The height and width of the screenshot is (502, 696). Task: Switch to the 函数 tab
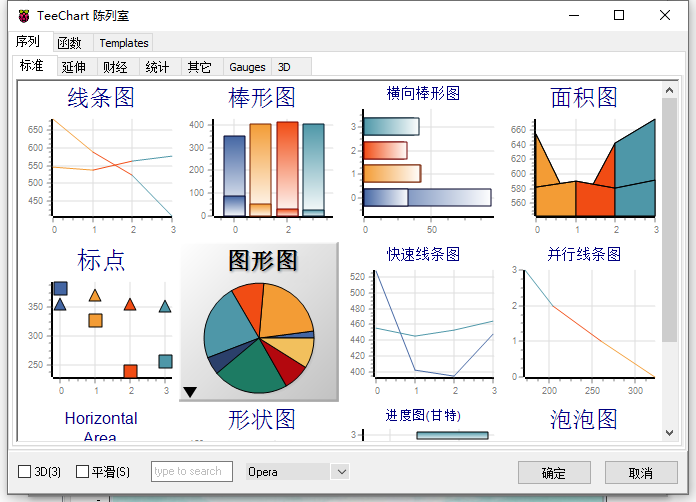pos(73,43)
